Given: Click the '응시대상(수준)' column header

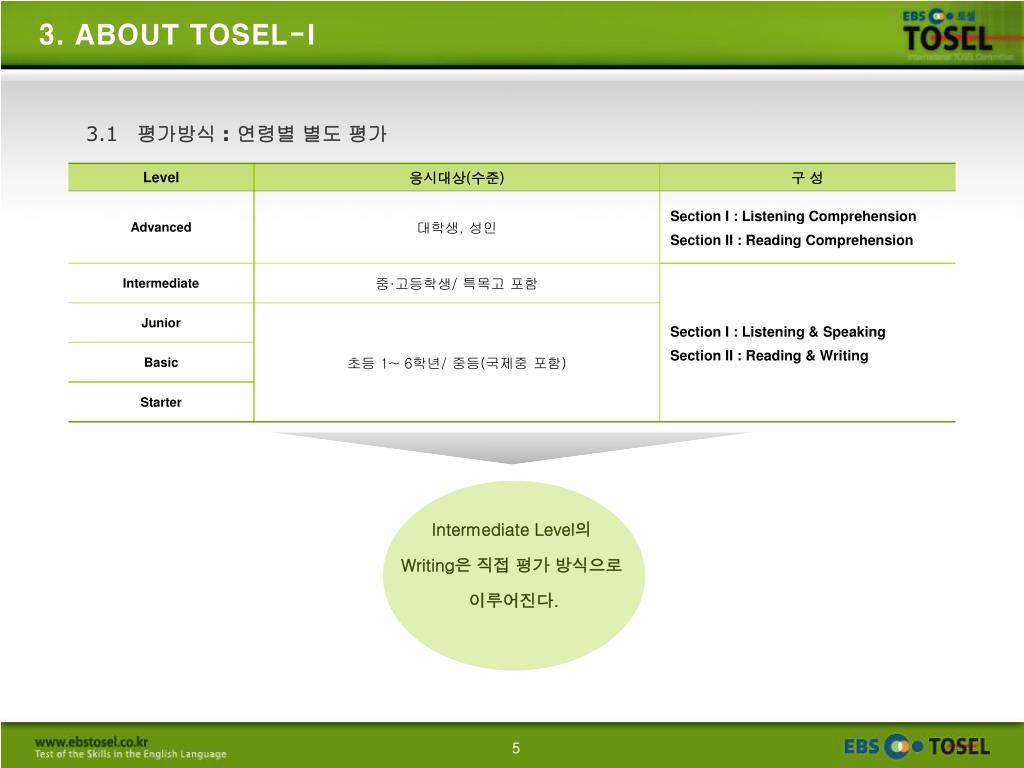Looking at the screenshot, I should pos(456,178).
